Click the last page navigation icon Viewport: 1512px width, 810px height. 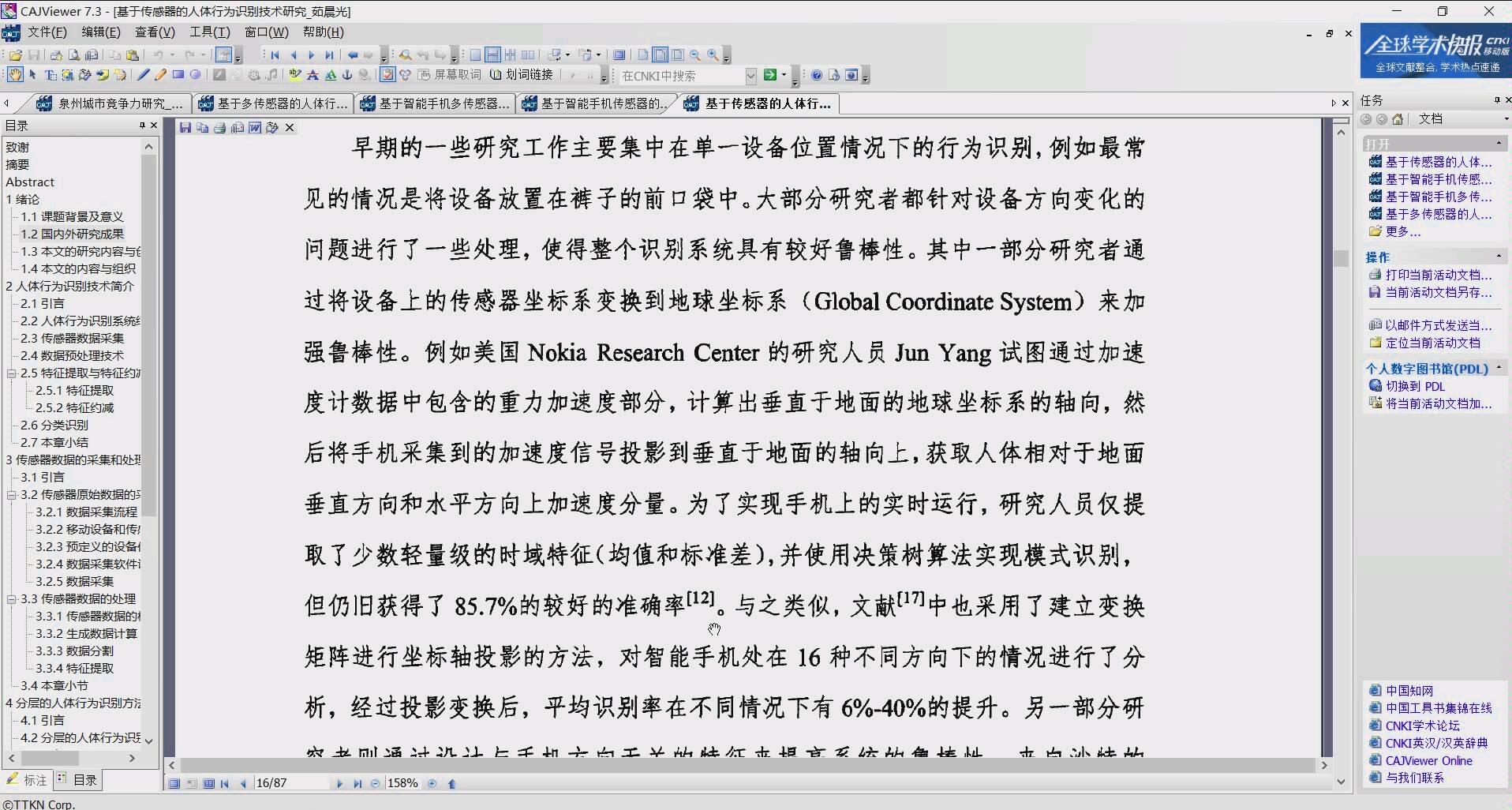tap(329, 54)
